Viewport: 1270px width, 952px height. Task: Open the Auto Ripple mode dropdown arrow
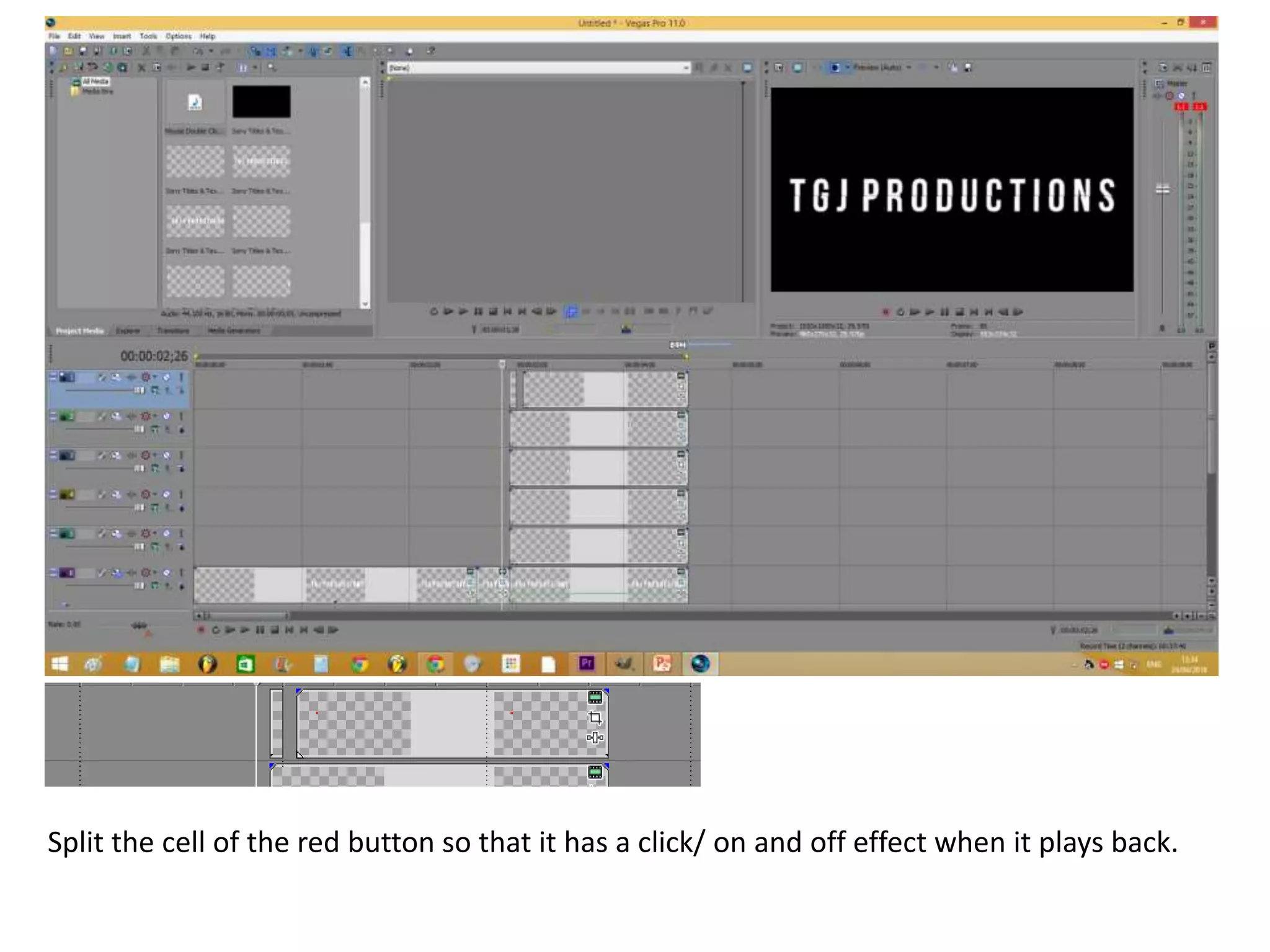[x=301, y=51]
